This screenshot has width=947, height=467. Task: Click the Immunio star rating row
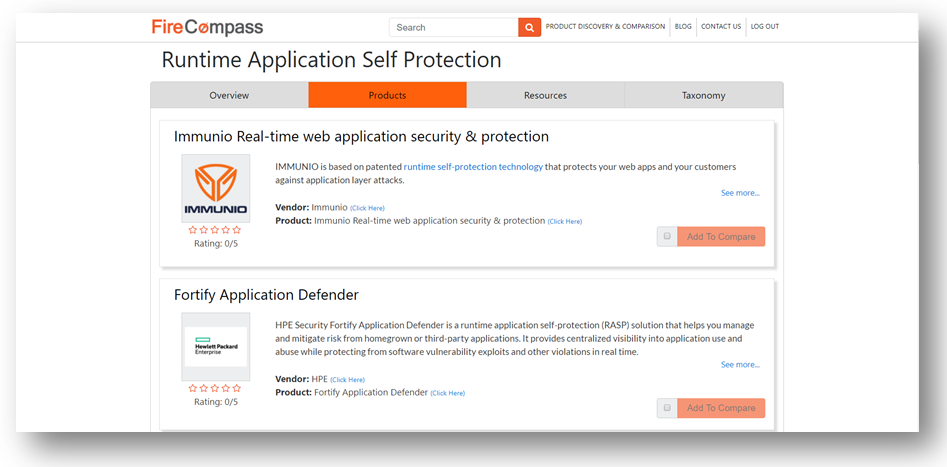(x=215, y=230)
